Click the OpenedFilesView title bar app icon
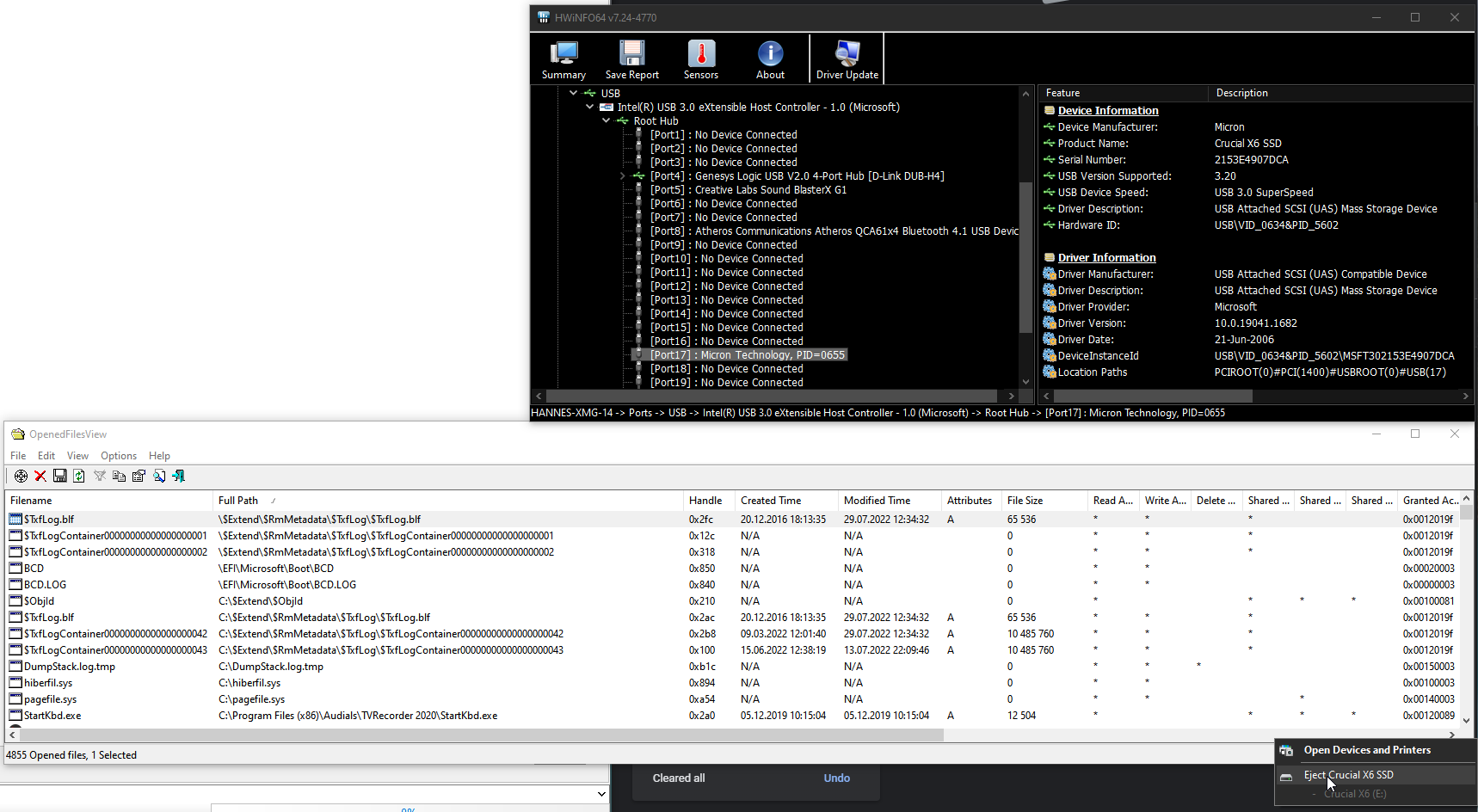 [x=17, y=434]
